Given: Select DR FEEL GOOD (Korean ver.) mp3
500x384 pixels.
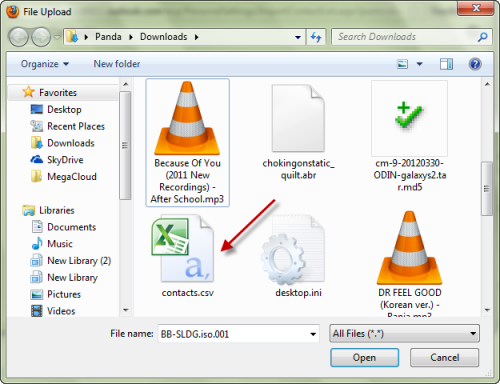Looking at the screenshot, I should pyautogui.click(x=409, y=263).
